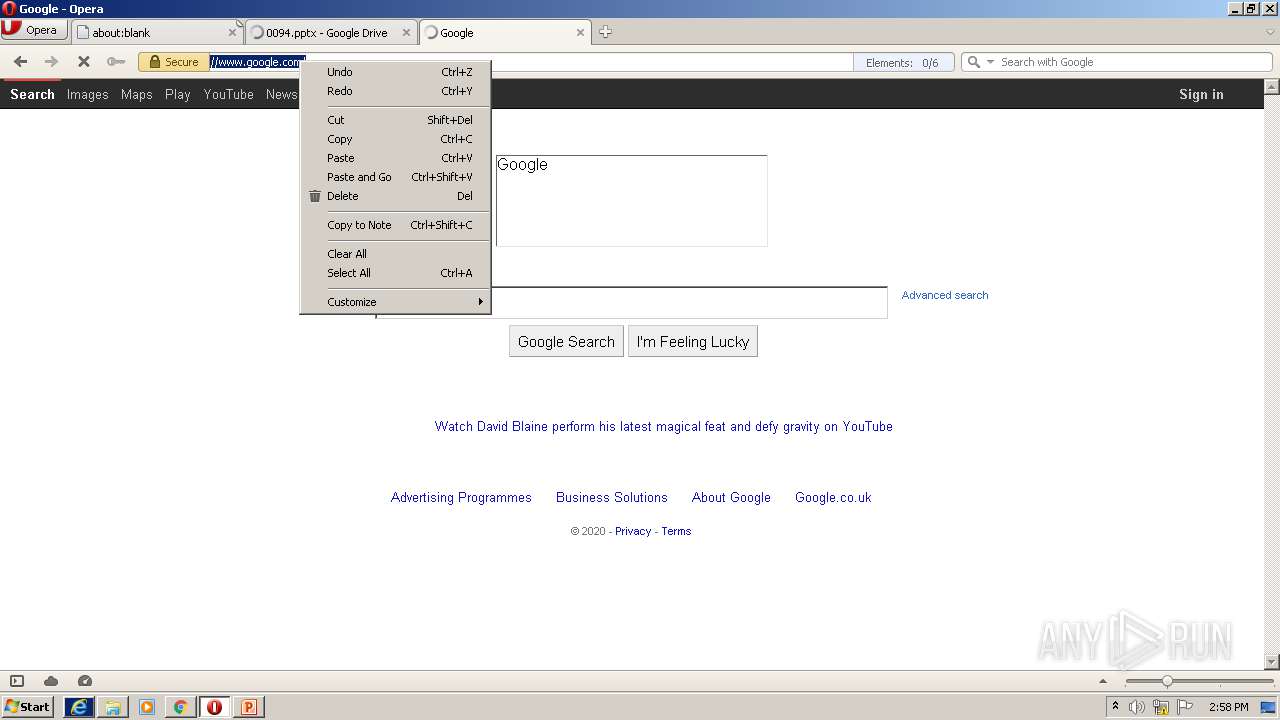Choose Paste and Go
Screen dimensions: 1280x720
(x=395, y=177)
